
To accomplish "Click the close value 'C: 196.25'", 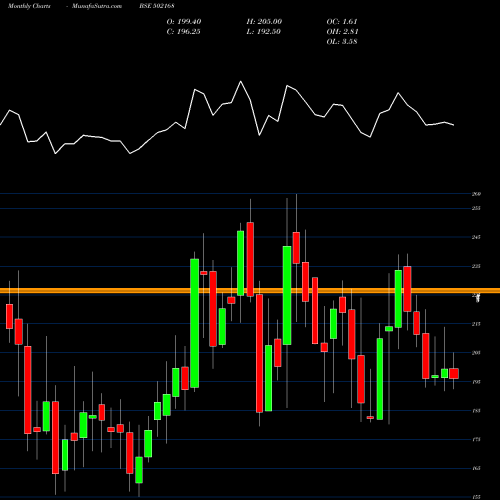I will coord(183,32).
